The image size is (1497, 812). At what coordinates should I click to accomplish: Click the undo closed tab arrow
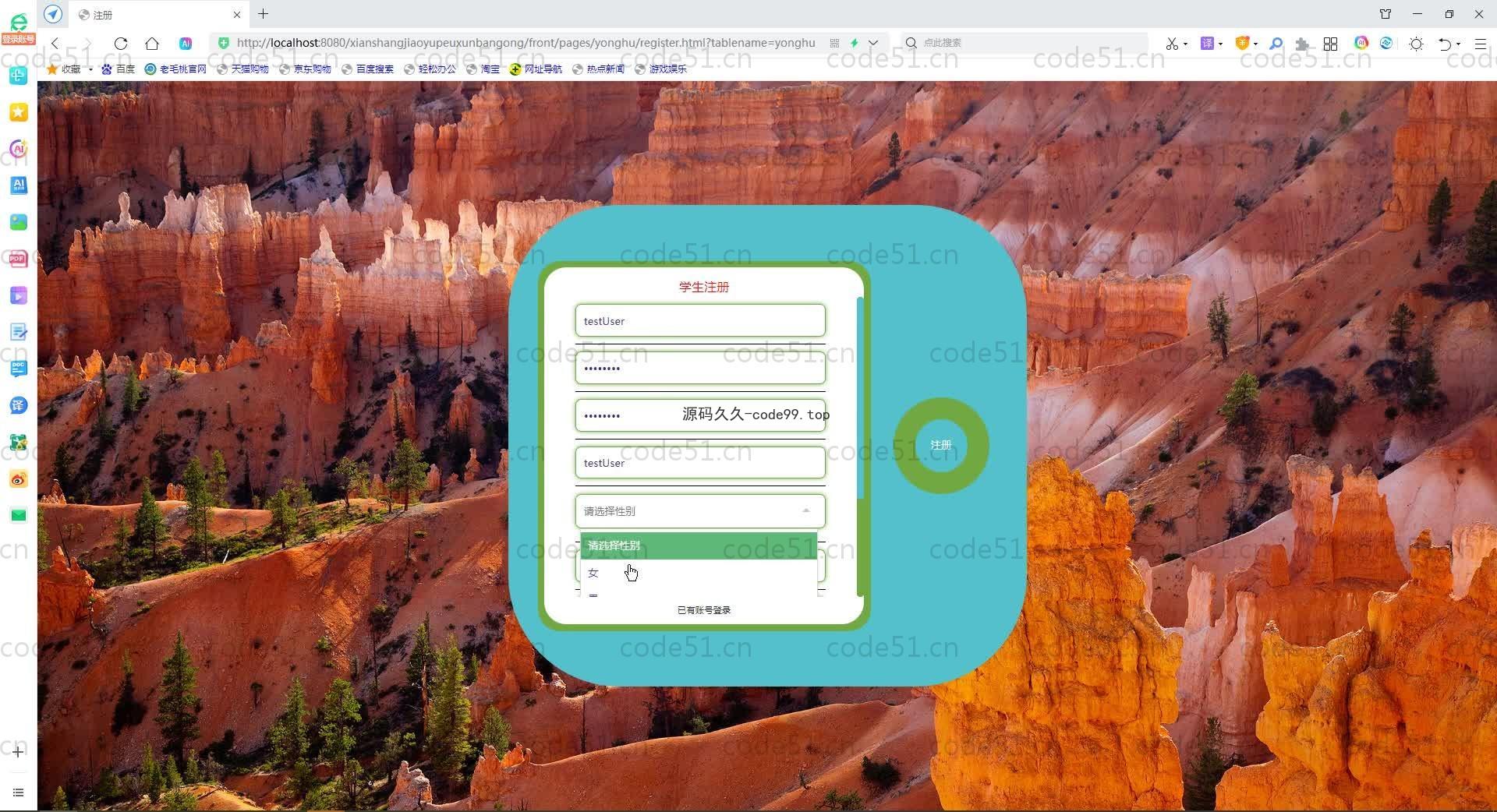click(1445, 44)
